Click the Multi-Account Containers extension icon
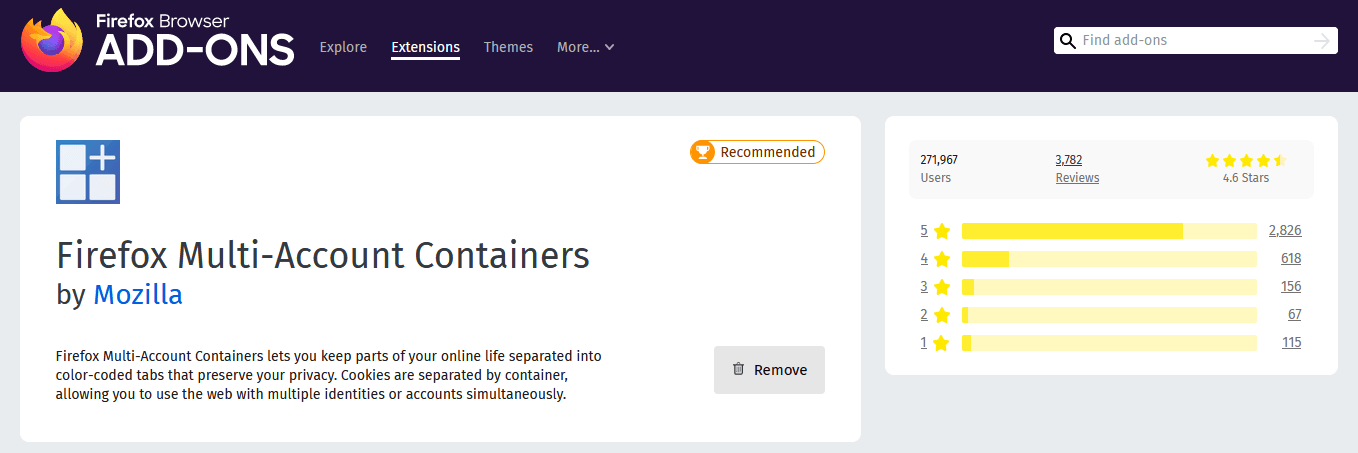The width and height of the screenshot is (1358, 453). click(x=88, y=172)
